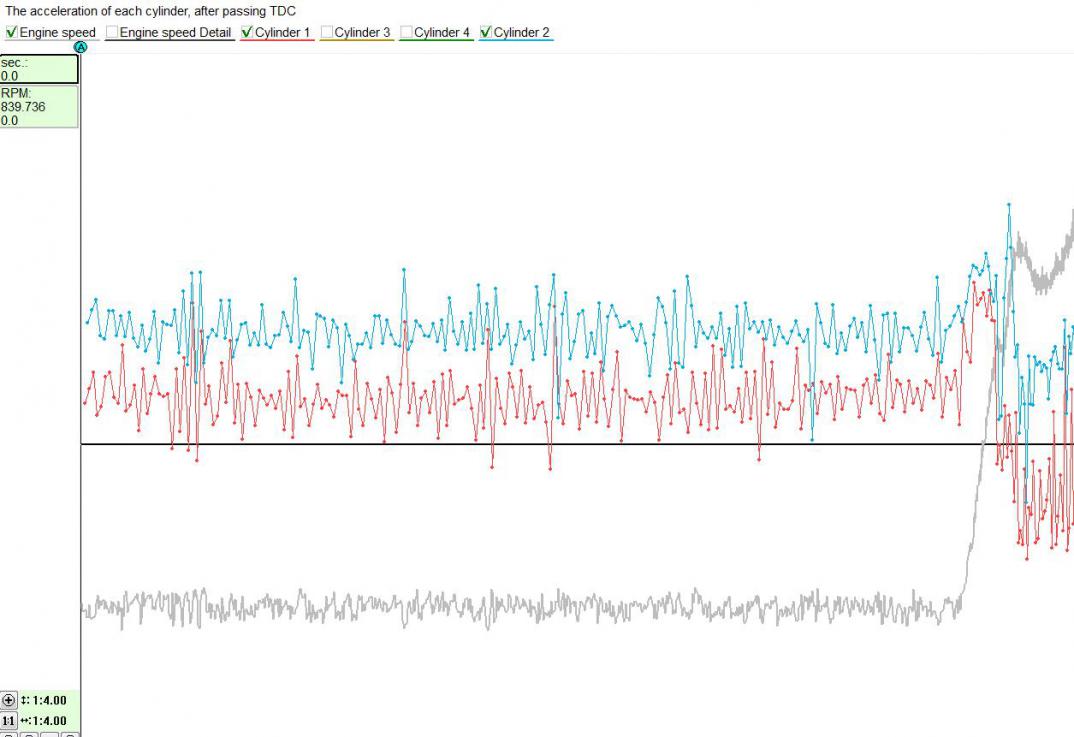Click the 1:1 zoom reset button
The height and width of the screenshot is (737, 1074).
tap(8, 721)
